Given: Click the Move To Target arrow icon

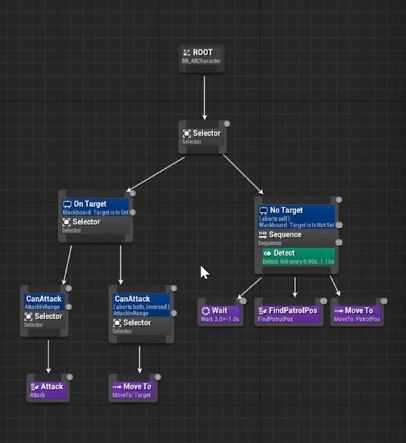Looking at the screenshot, I should point(117,387).
